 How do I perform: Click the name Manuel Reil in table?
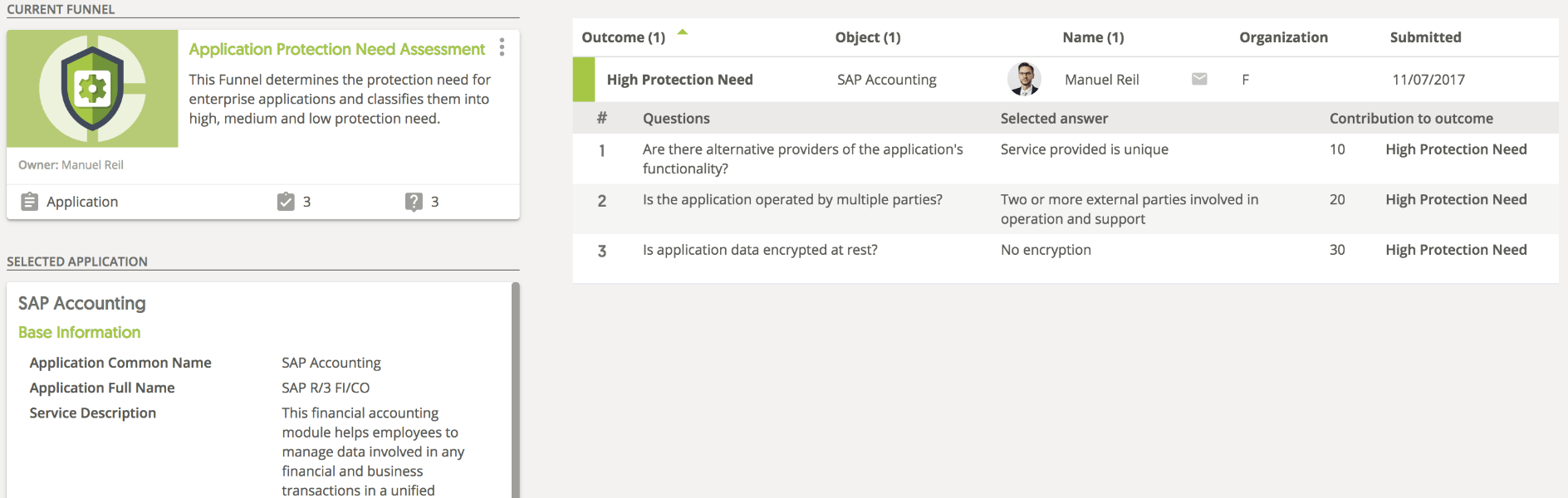(1101, 80)
